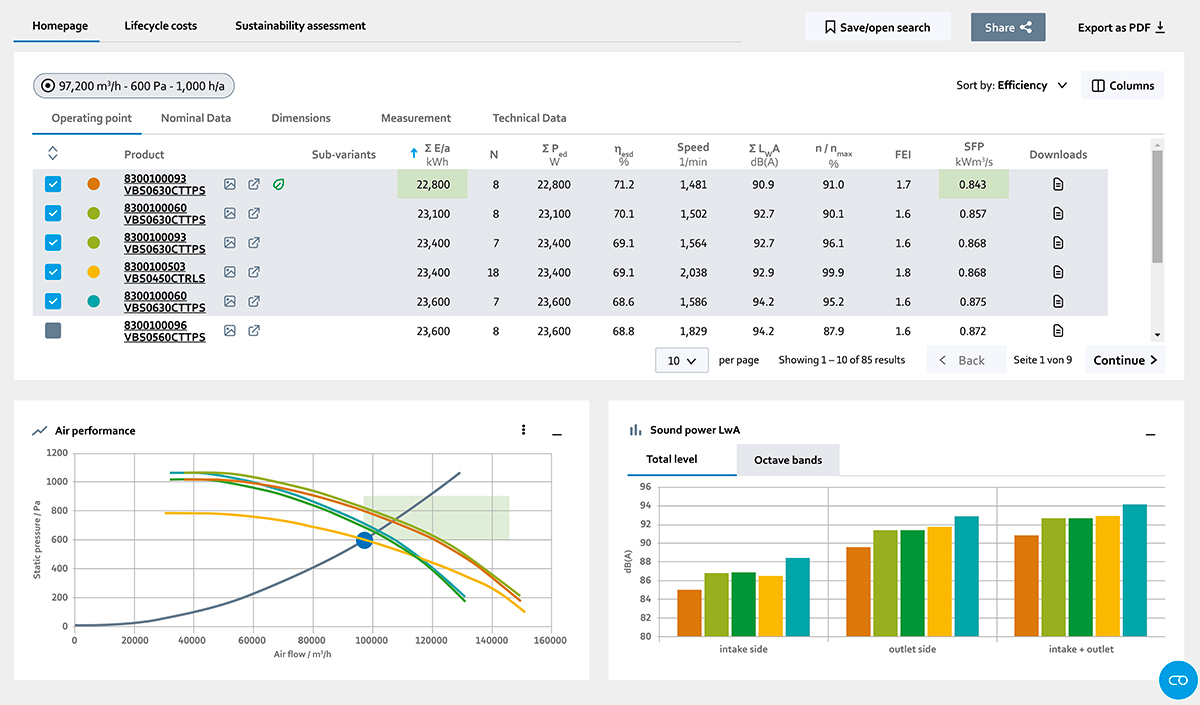Open the 10 per page dropdown
This screenshot has height=705, width=1200.
(682, 361)
